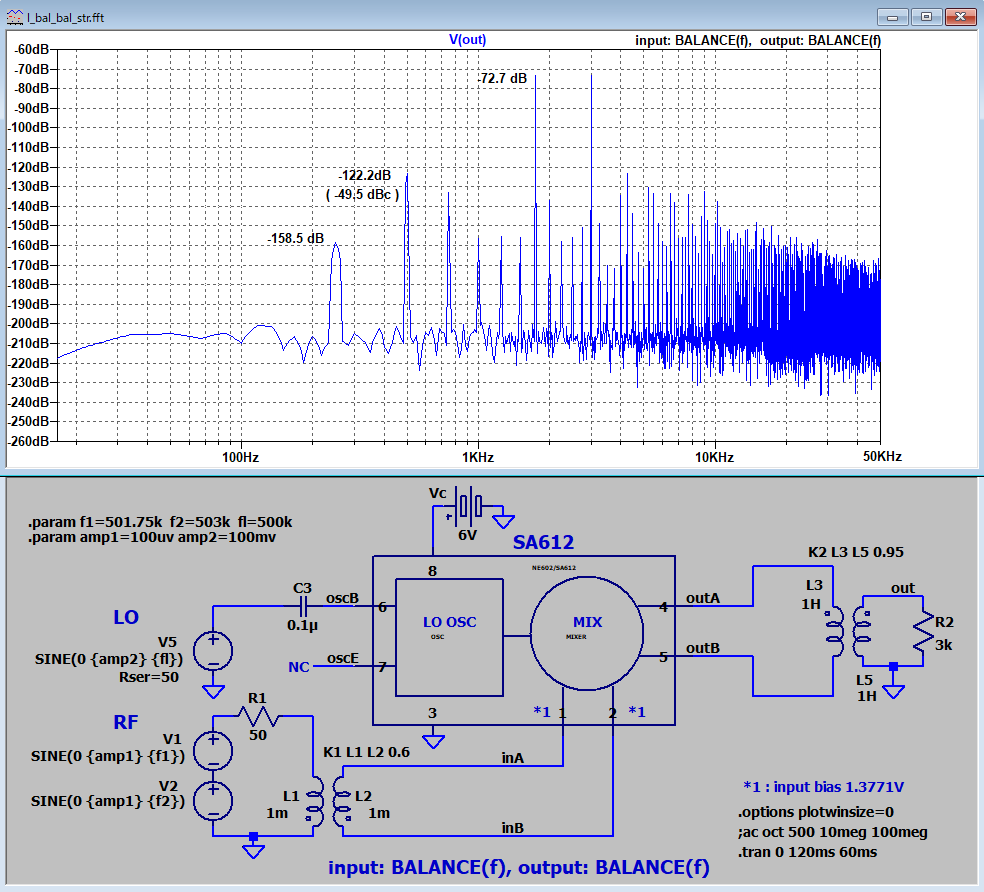Select the L3 inductor coil
Viewport: 984px width, 892px height.
(x=835, y=631)
